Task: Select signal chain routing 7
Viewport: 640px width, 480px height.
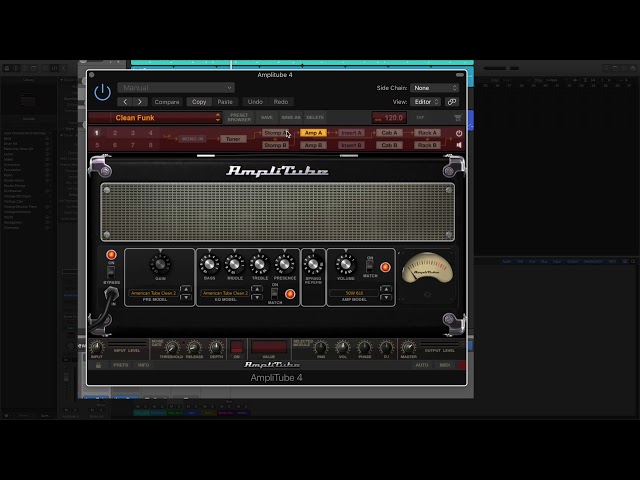Action: point(133,145)
